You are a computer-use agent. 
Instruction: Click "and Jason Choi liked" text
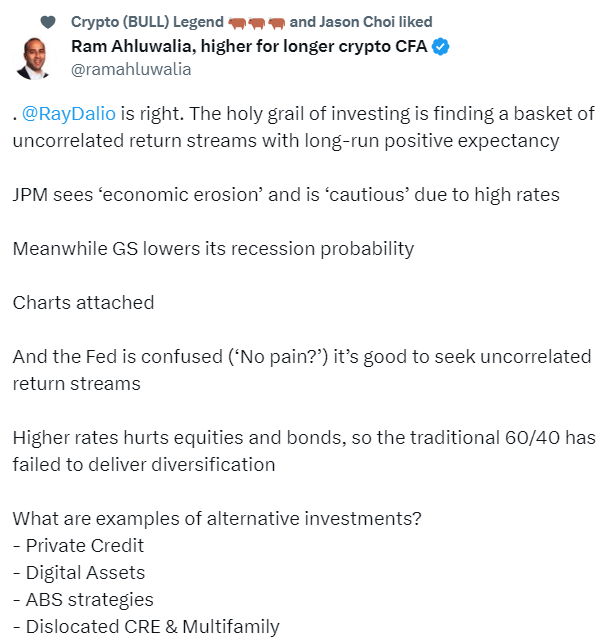coord(361,22)
